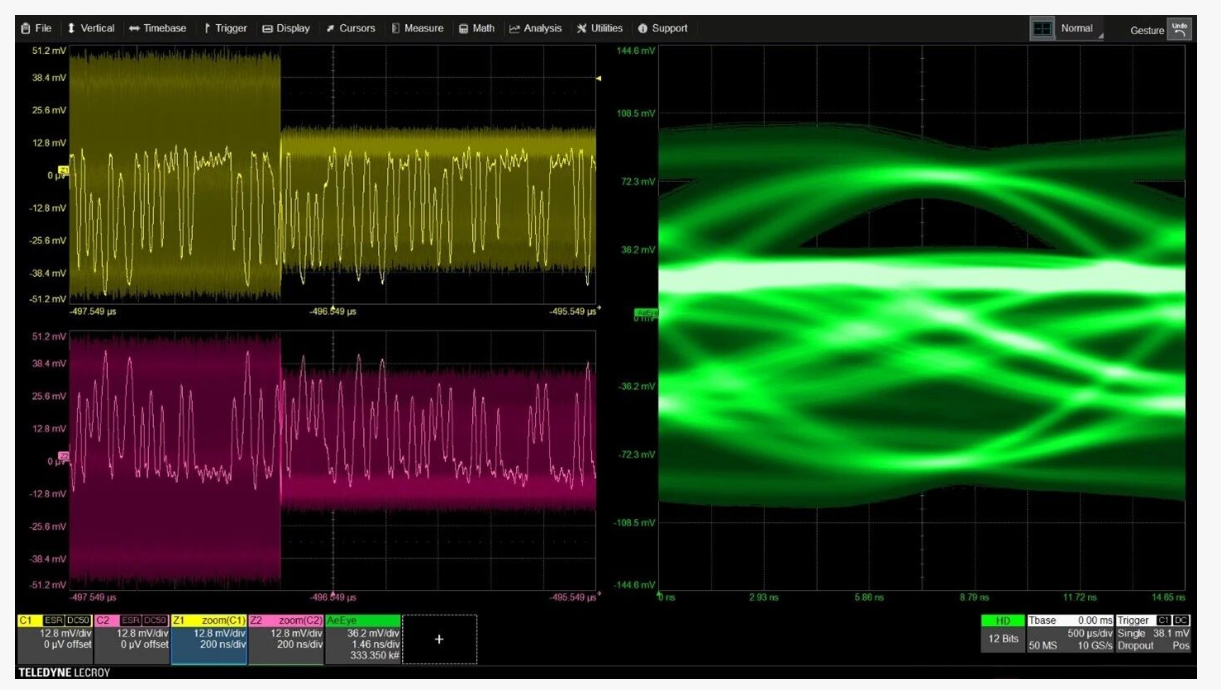
Task: Add a new trace with the plus box
Action: point(439,640)
